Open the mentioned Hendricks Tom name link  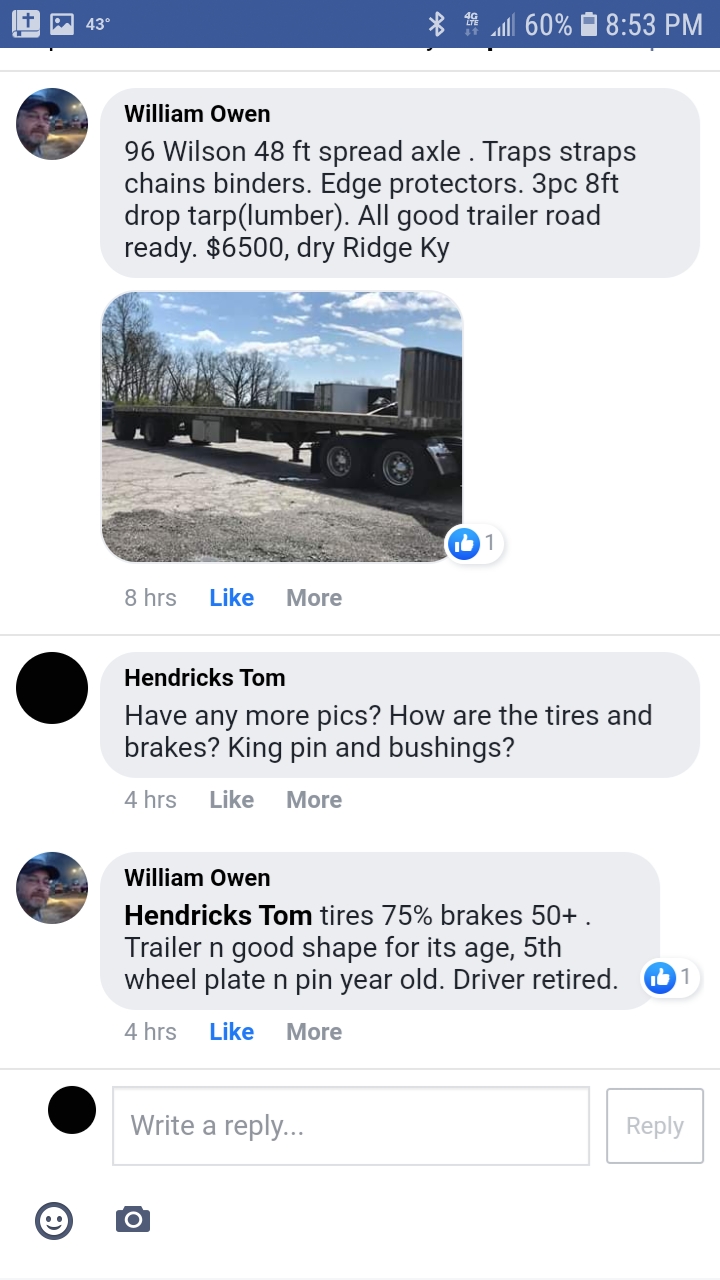tap(218, 915)
